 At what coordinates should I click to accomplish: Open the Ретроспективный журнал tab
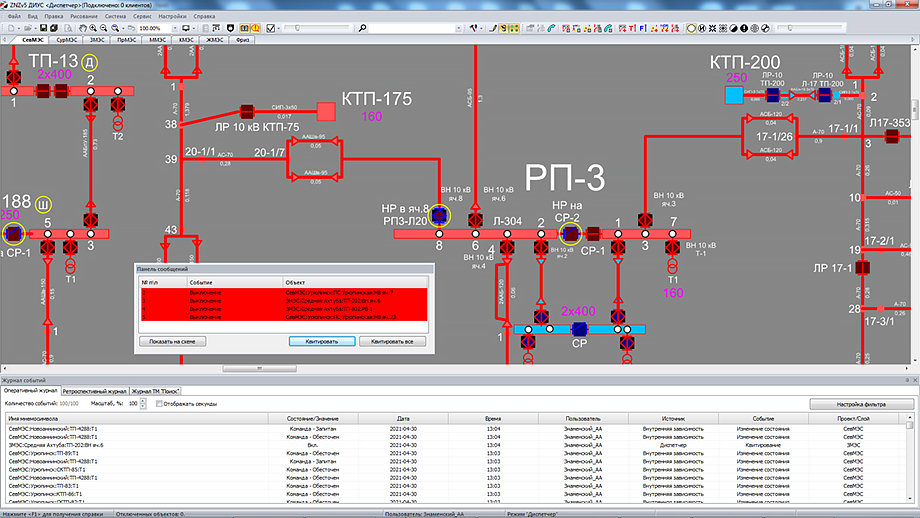pyautogui.click(x=95, y=391)
